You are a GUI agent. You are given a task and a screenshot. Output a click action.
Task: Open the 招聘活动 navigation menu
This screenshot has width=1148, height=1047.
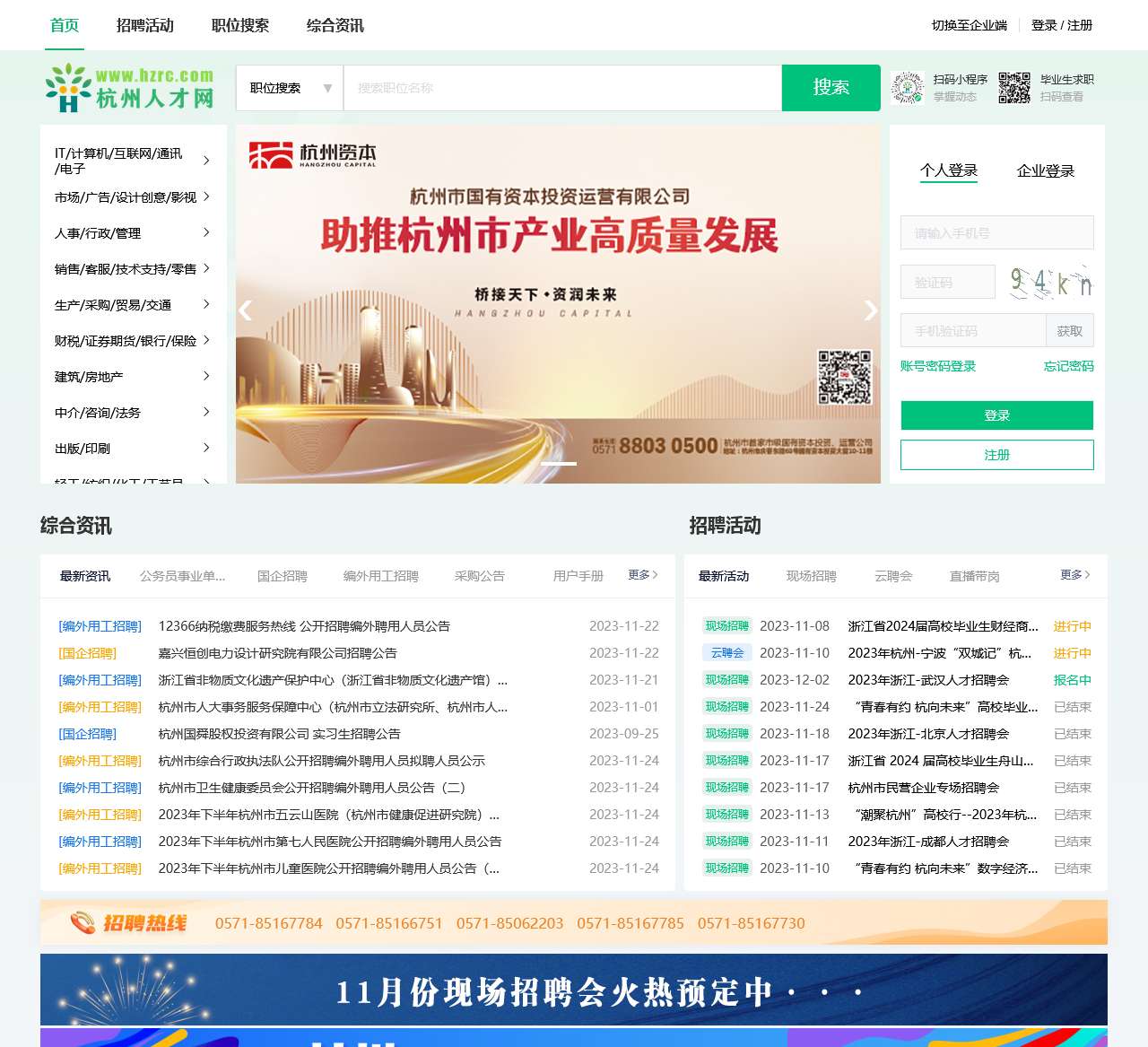pos(145,25)
